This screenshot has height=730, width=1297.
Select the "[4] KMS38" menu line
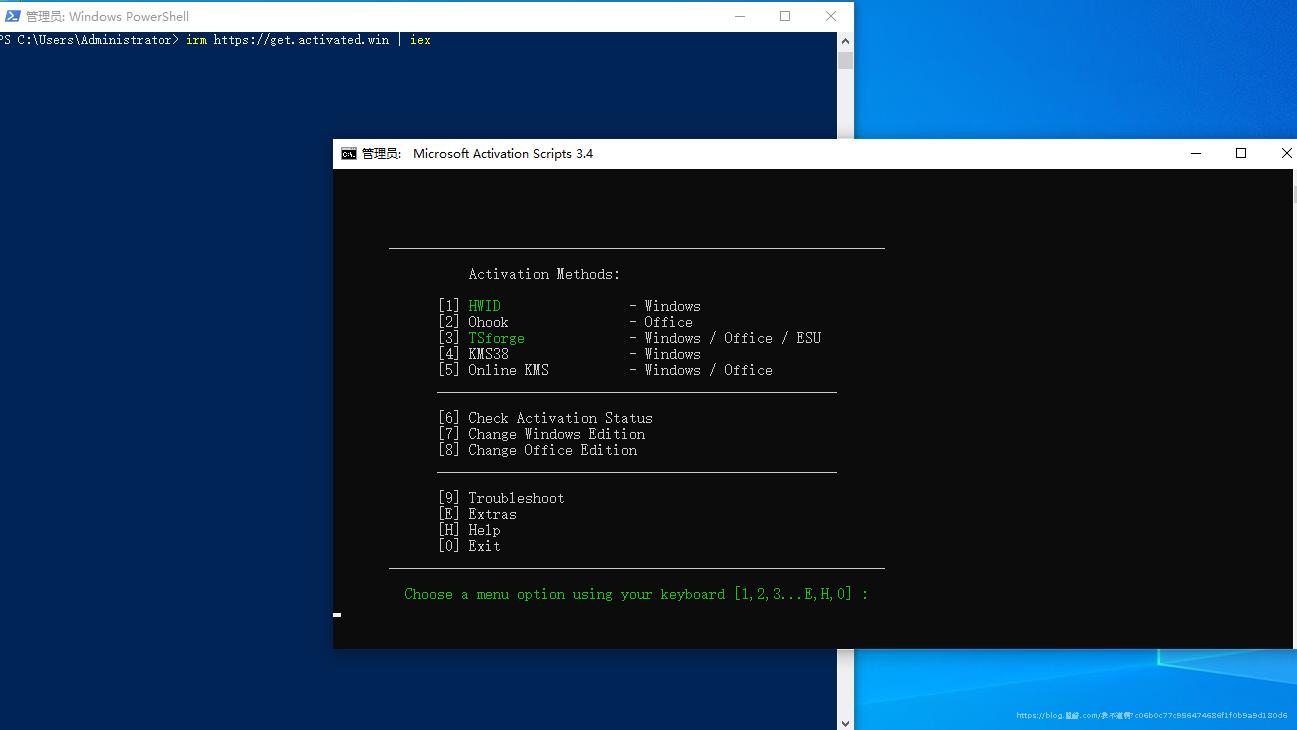(x=569, y=354)
